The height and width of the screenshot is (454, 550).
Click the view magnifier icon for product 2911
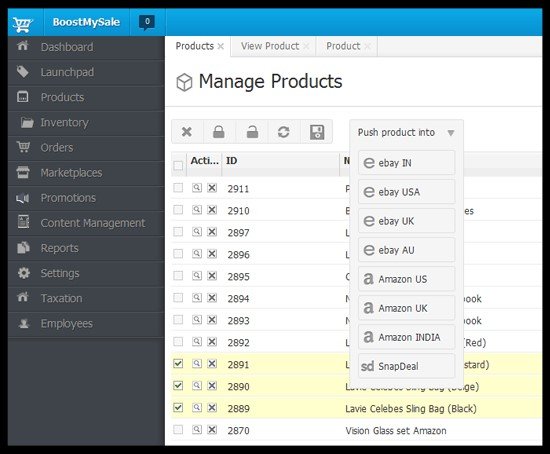(197, 188)
